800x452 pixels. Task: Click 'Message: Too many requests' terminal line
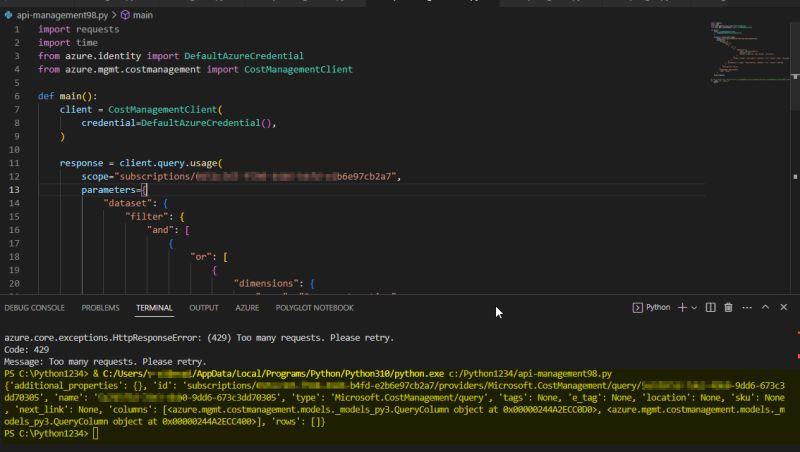point(105,362)
